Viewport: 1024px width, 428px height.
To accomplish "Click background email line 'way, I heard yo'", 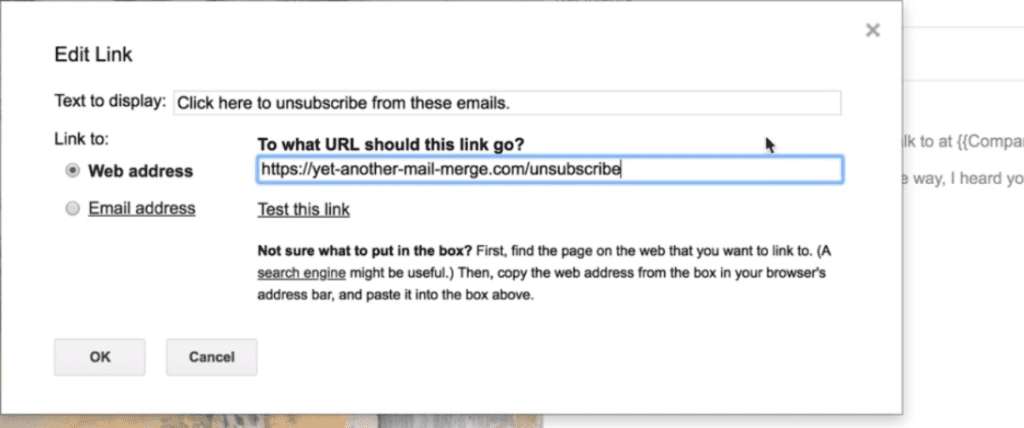I will 963,178.
